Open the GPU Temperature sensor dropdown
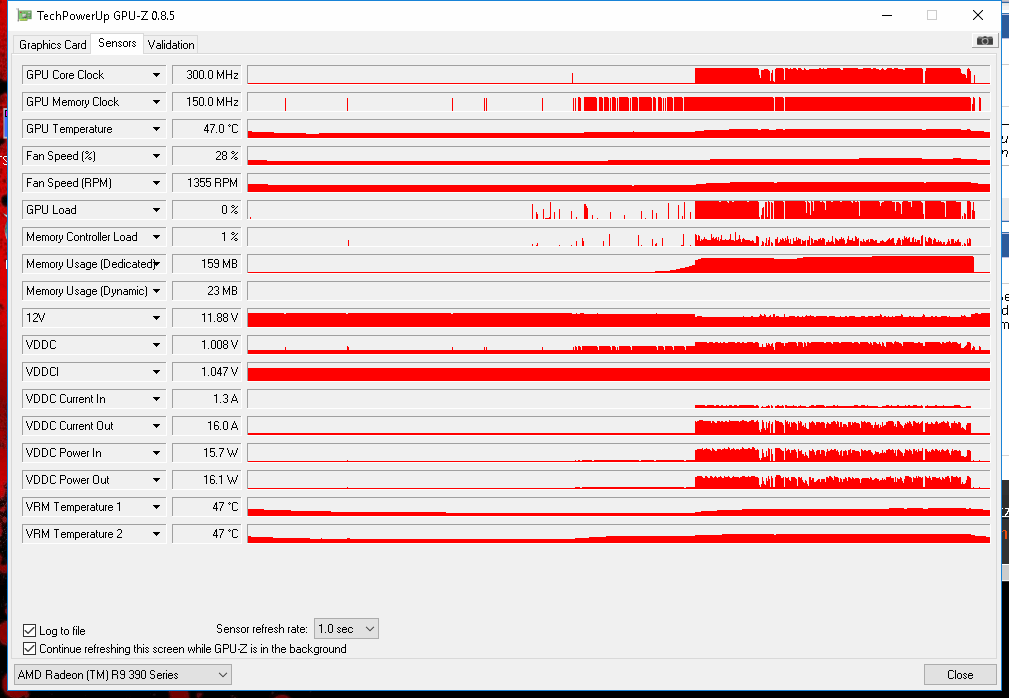This screenshot has height=698, width=1009. click(x=156, y=129)
